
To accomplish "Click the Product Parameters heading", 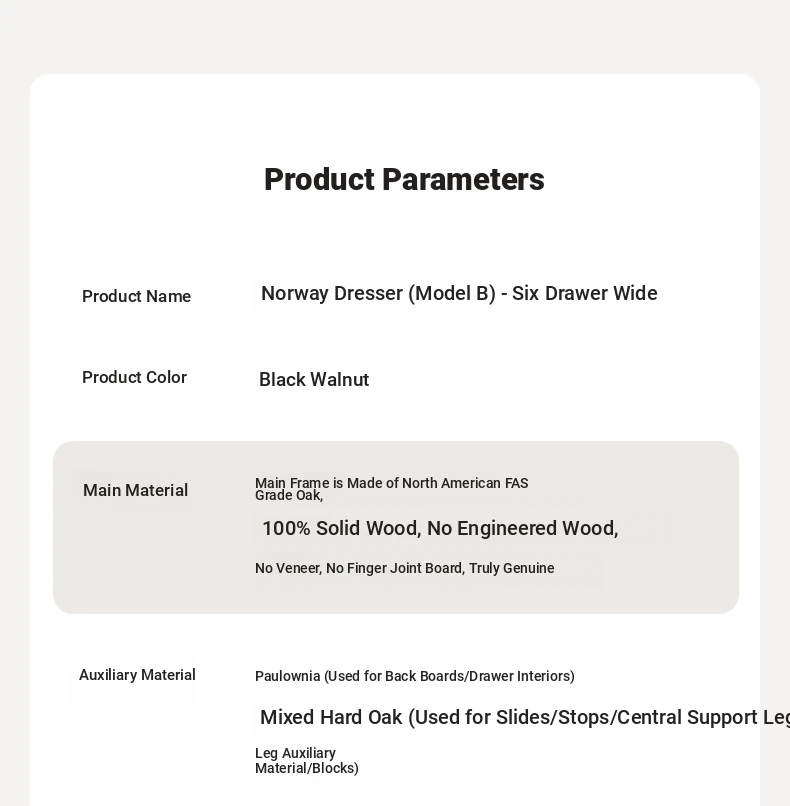I will tap(404, 179).
